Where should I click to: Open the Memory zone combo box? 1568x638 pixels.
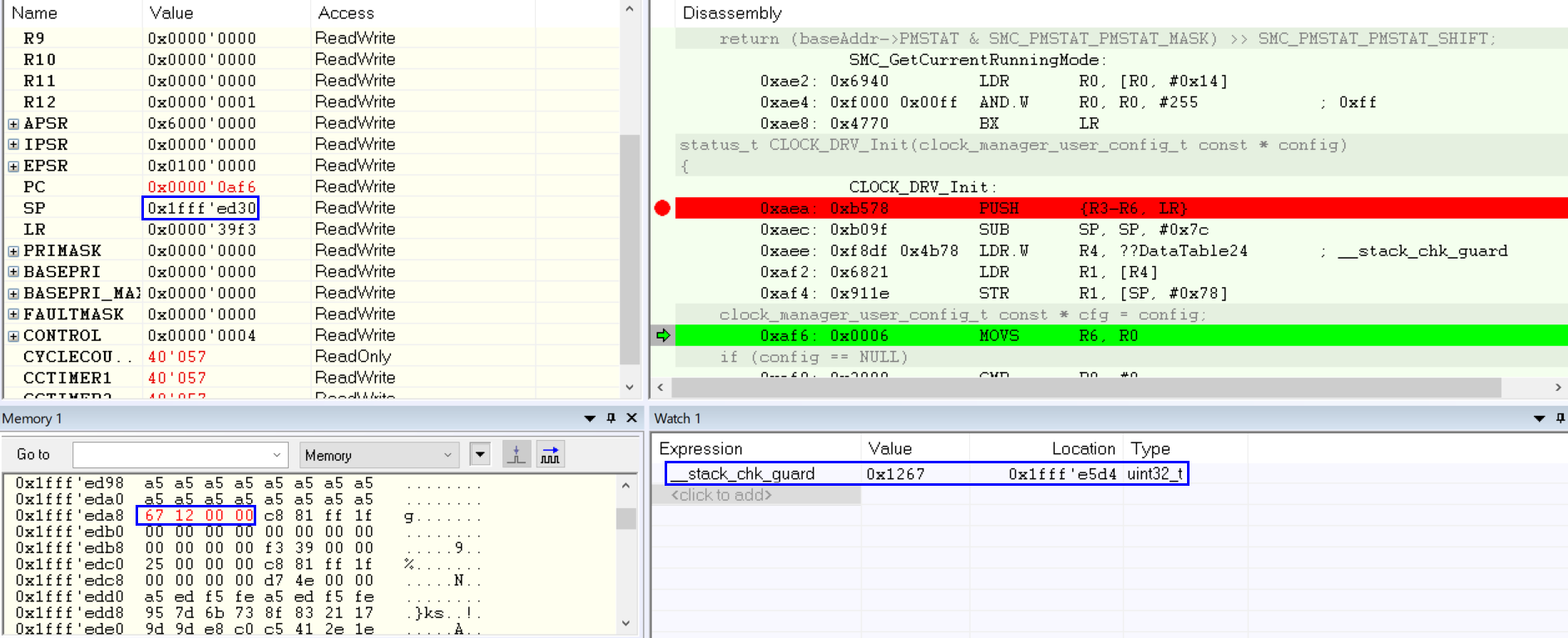[378, 455]
